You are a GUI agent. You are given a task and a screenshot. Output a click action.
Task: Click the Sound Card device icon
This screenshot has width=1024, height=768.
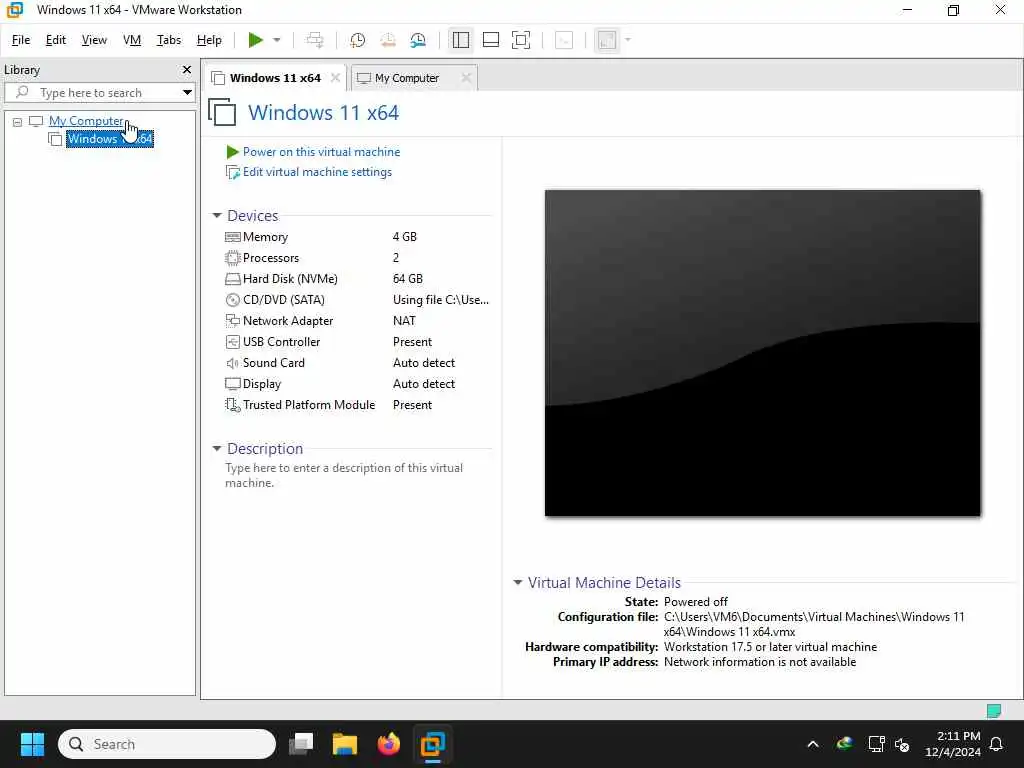click(x=232, y=362)
